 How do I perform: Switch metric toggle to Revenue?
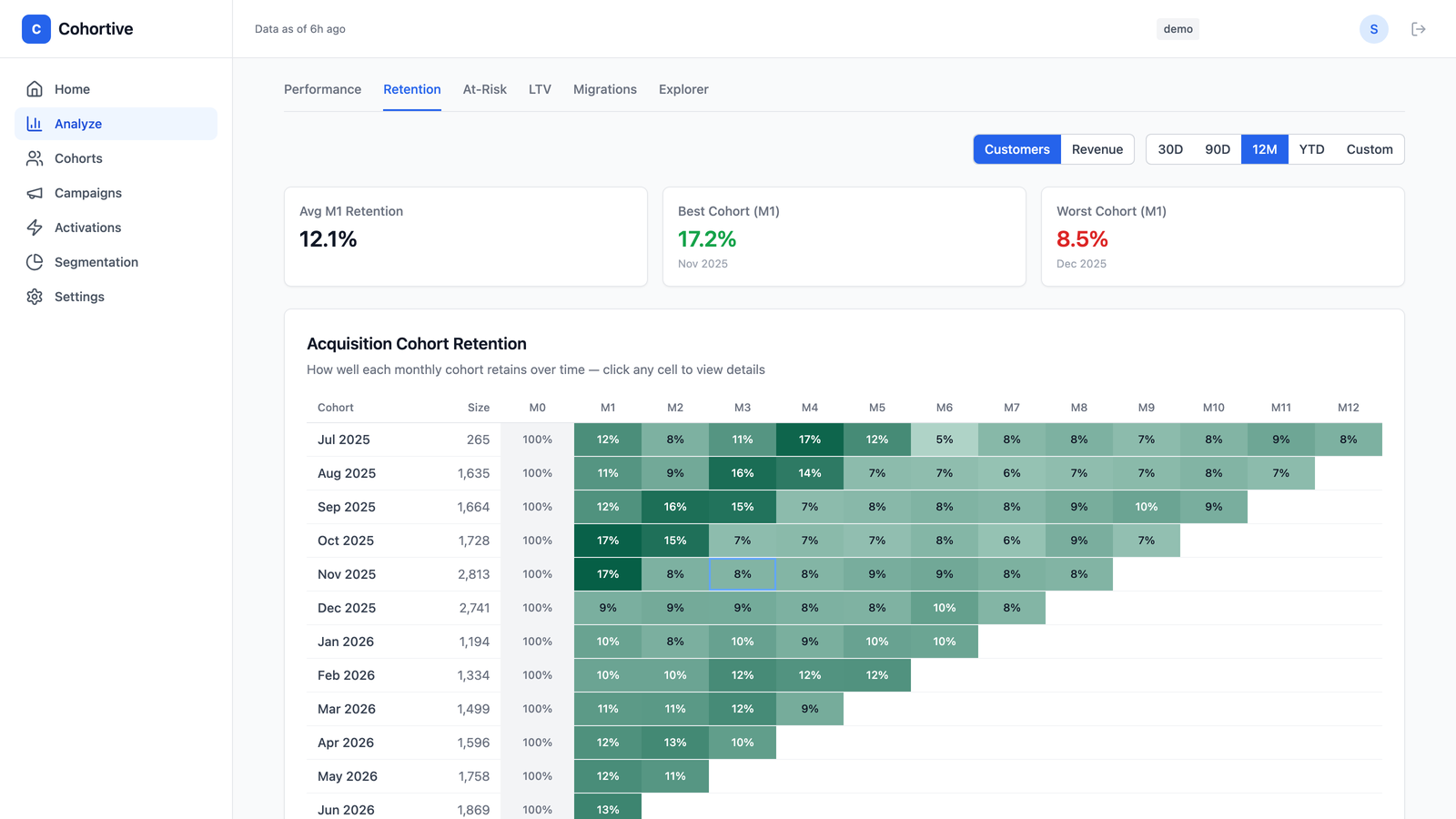coord(1097,149)
